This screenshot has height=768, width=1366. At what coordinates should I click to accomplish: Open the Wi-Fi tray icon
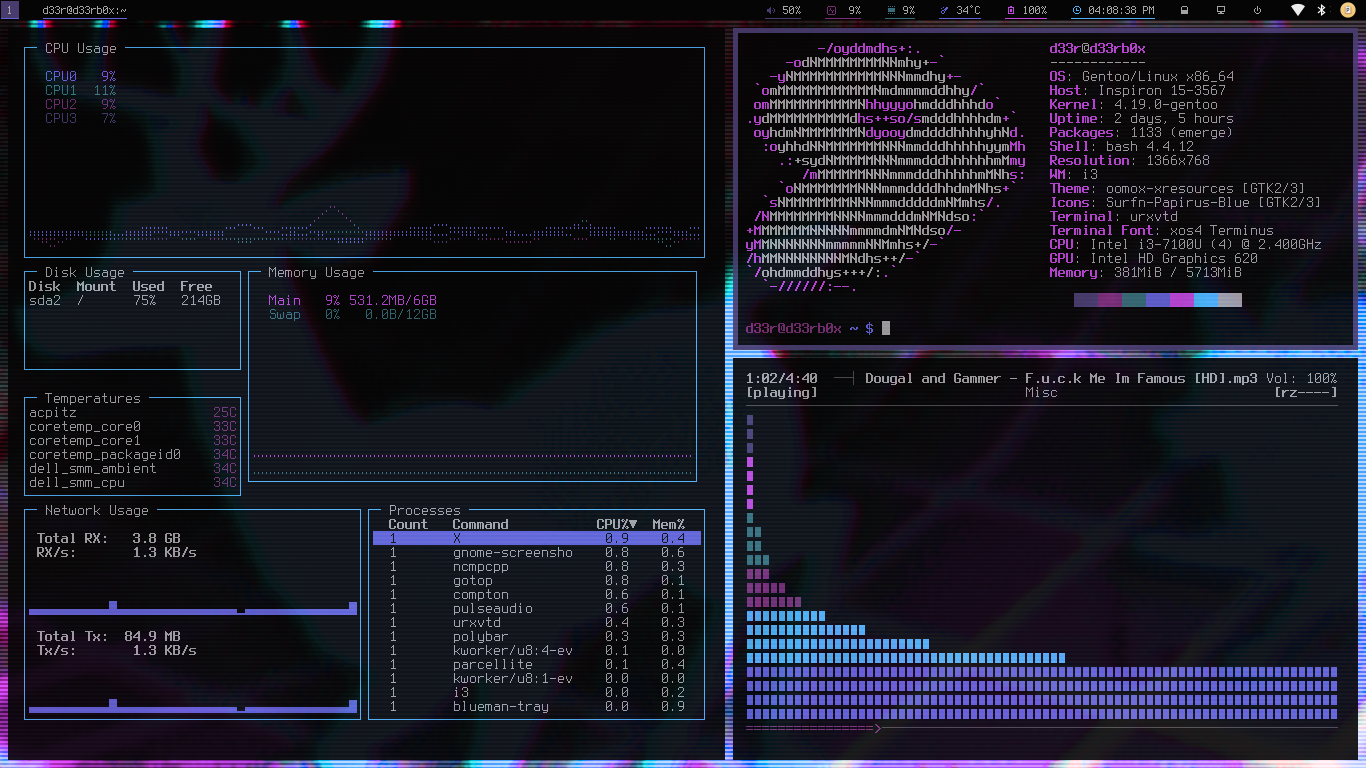tap(1298, 10)
